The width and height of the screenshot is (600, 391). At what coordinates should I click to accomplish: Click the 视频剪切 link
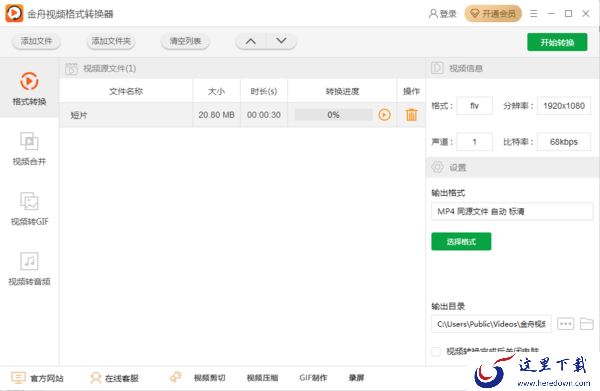(209, 378)
